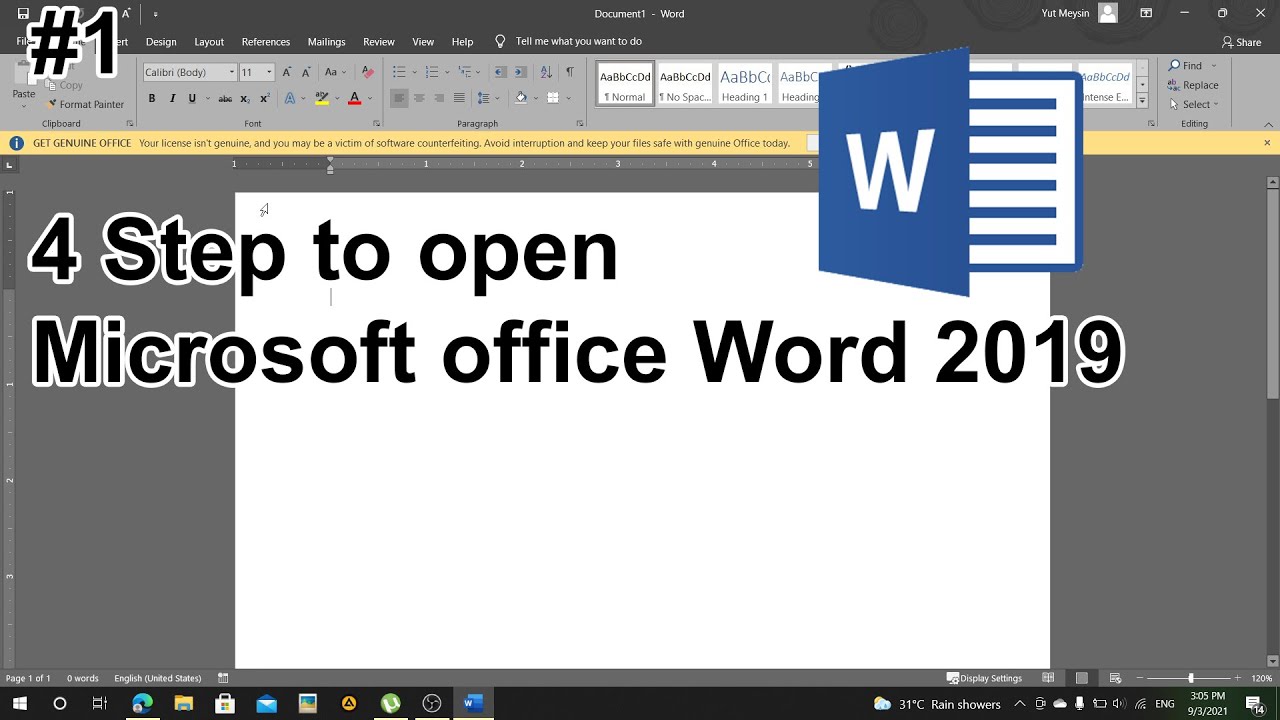
Task: Sort paragraphs with the A-Z icon
Action: click(x=546, y=72)
